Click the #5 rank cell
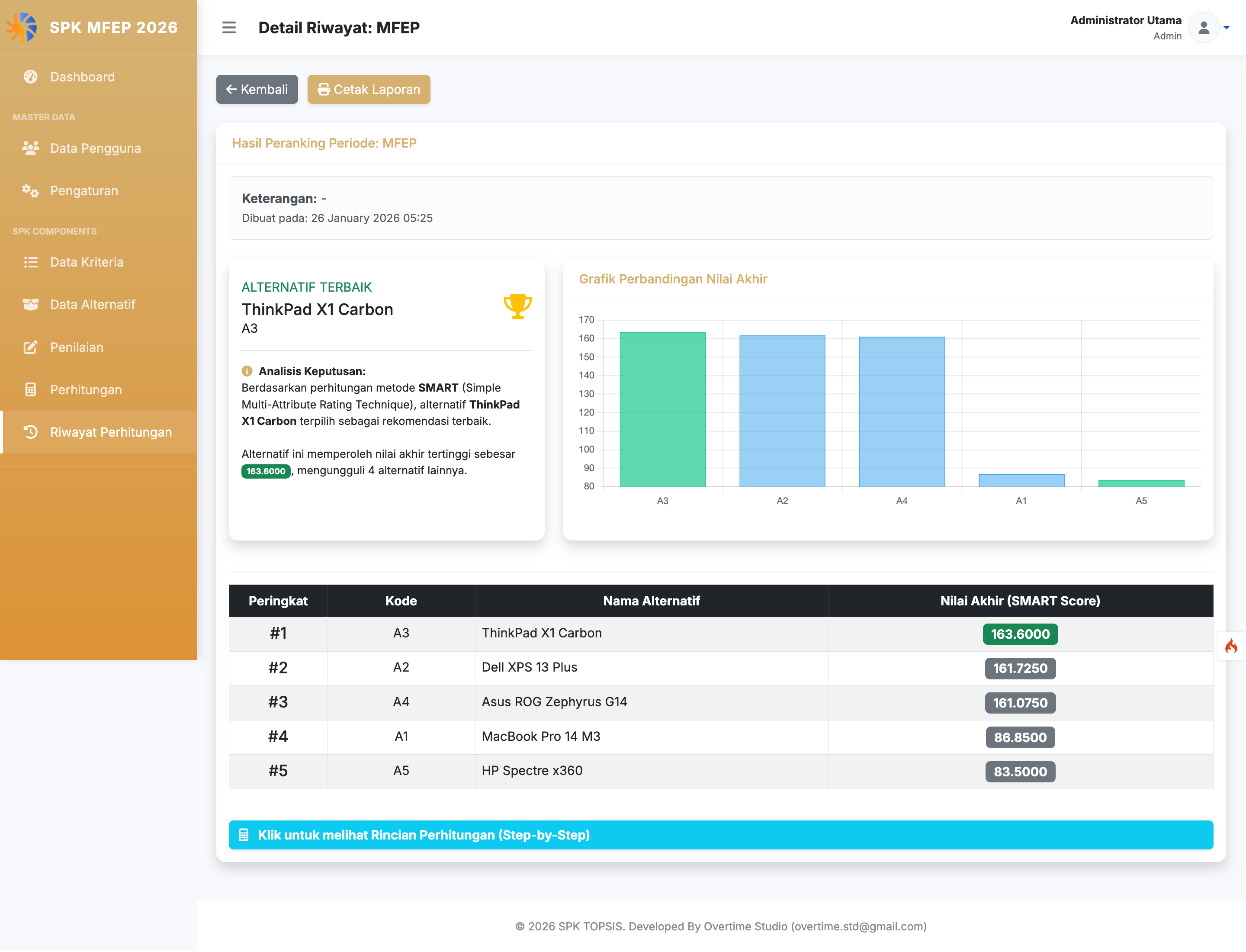 pos(278,771)
